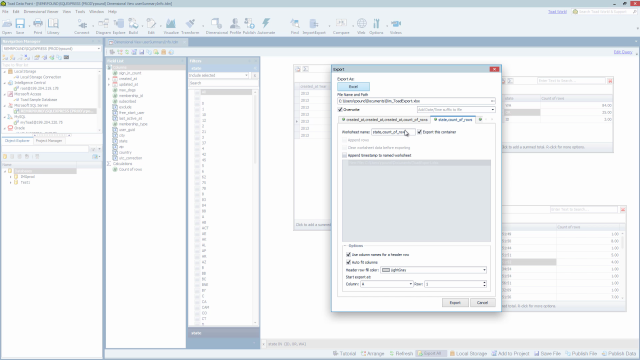The image size is (640, 360).
Task: Click the Videos camera icon
Action: (396, 26)
